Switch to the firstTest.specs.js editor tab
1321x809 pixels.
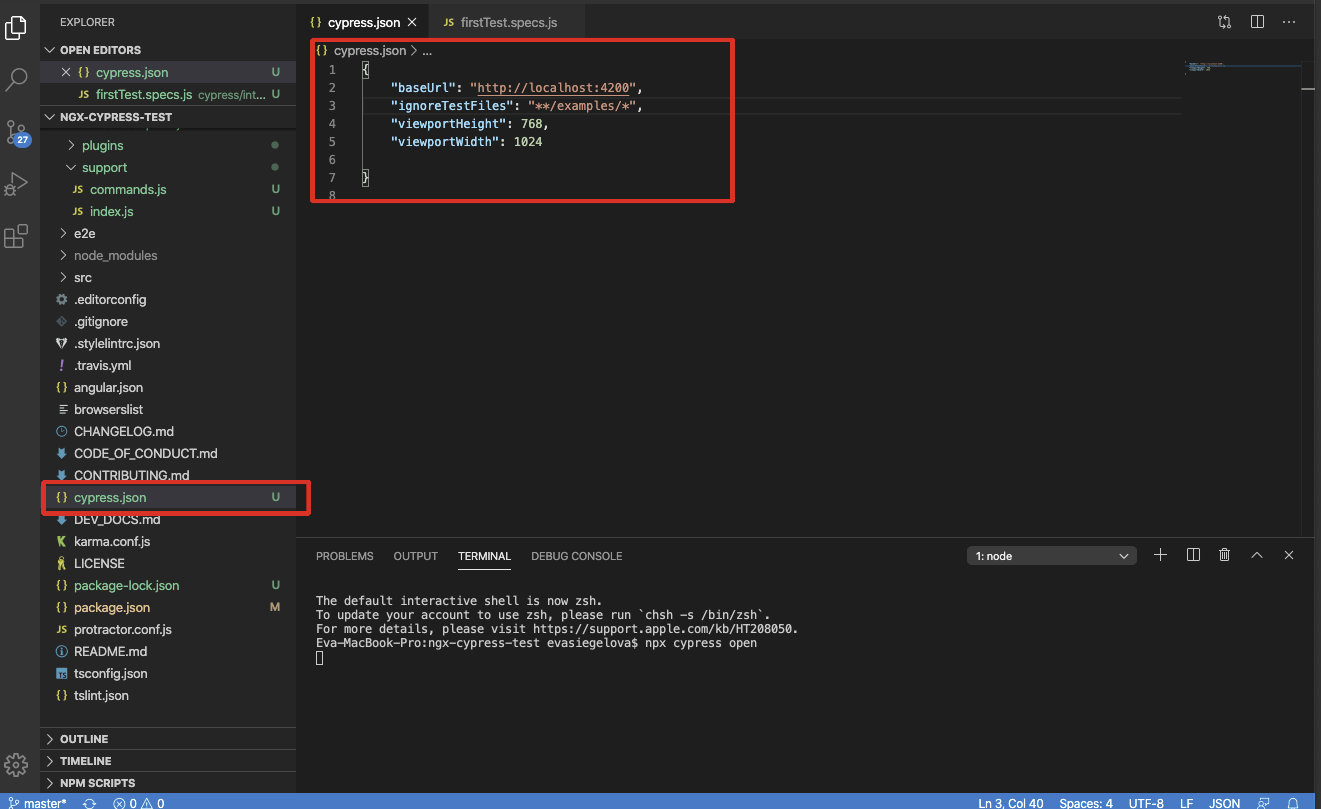509,22
